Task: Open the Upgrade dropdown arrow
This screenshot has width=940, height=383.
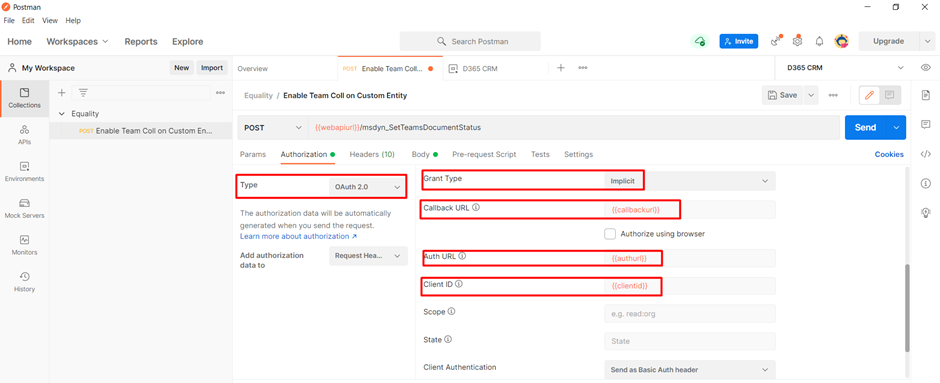Action: (x=927, y=41)
